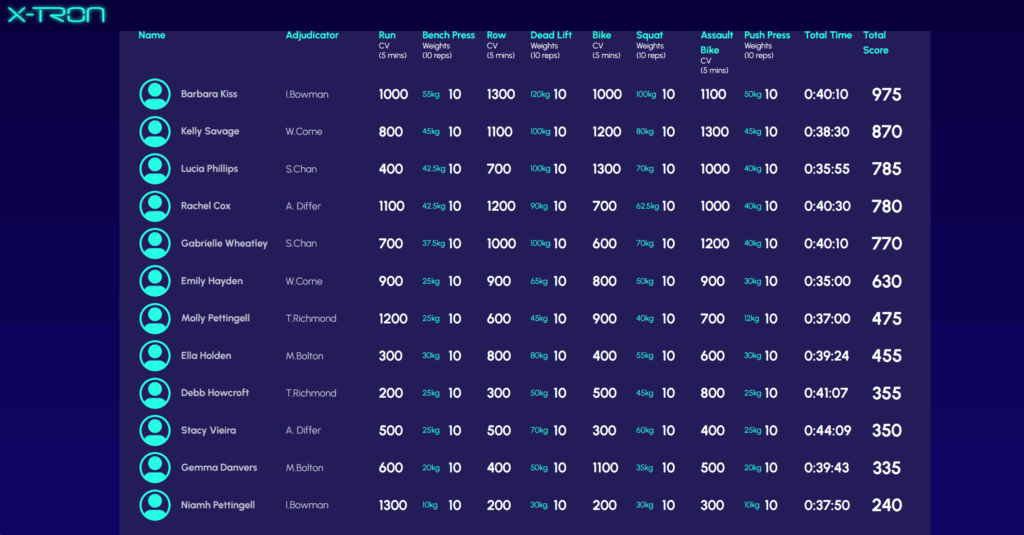Image resolution: width=1024 pixels, height=535 pixels.
Task: Sort by the Name column header
Action: [x=152, y=35]
